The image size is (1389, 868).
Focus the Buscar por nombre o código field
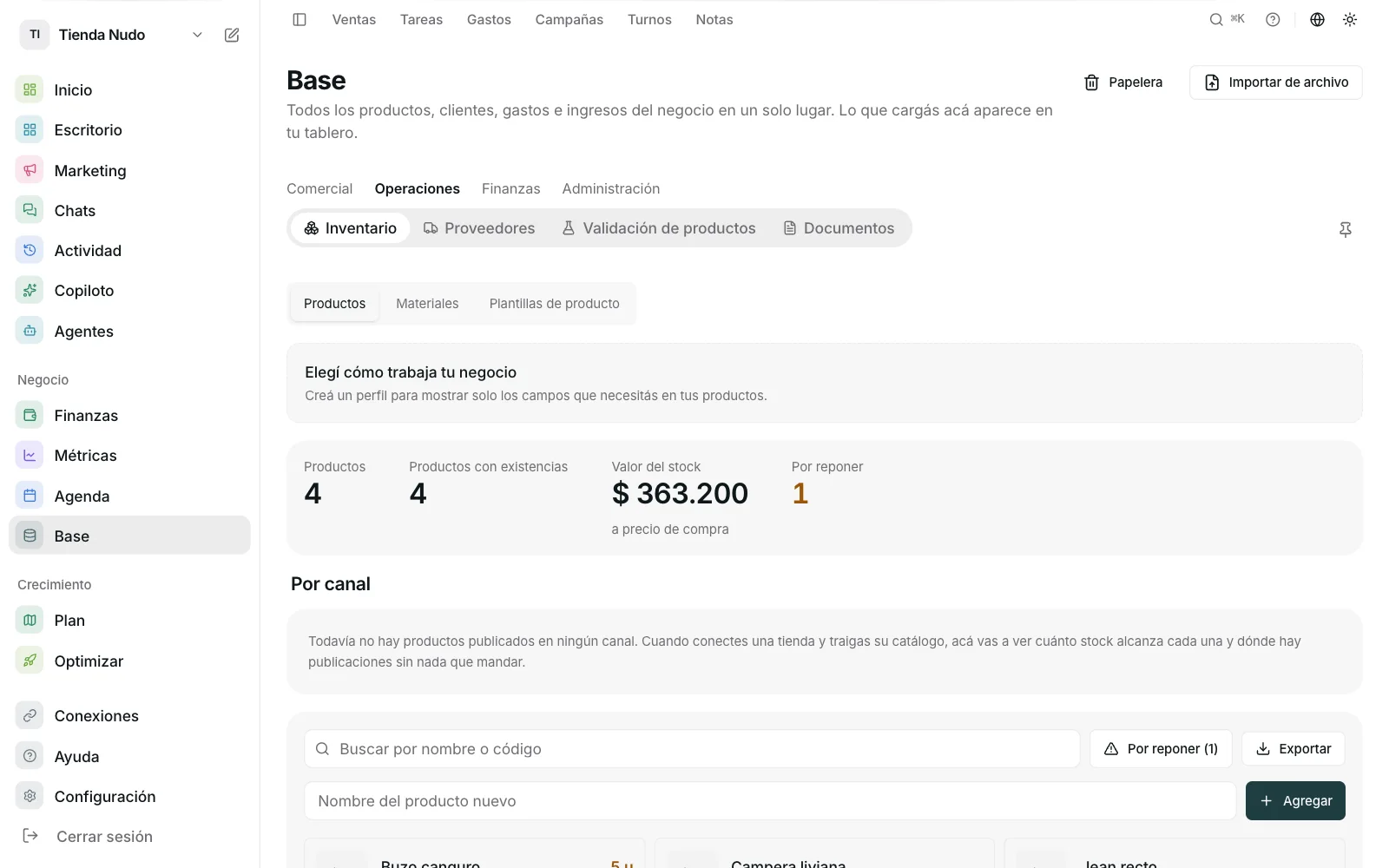pyautogui.click(x=692, y=748)
